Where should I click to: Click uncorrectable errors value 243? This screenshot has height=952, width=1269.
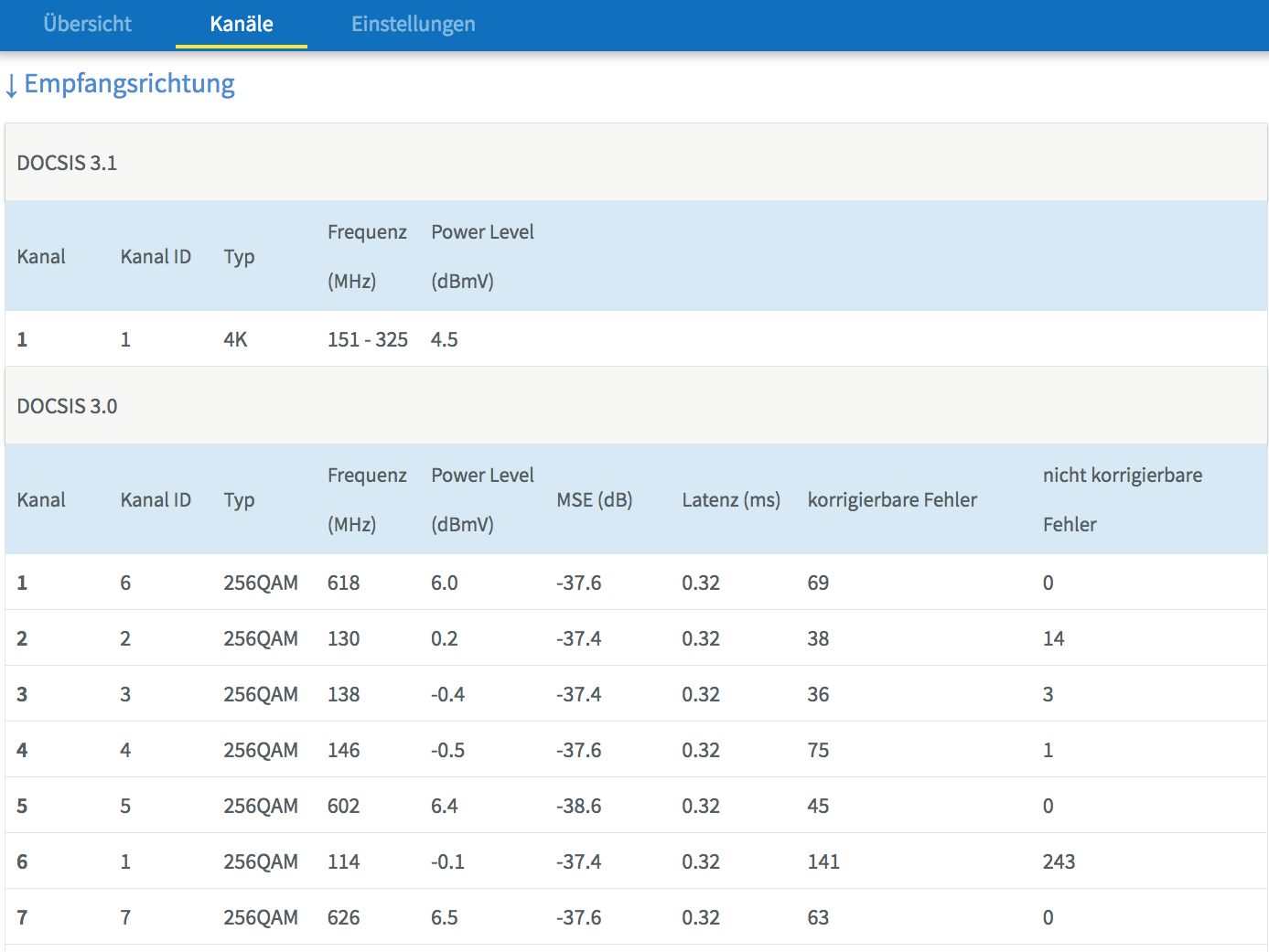[x=1059, y=861]
